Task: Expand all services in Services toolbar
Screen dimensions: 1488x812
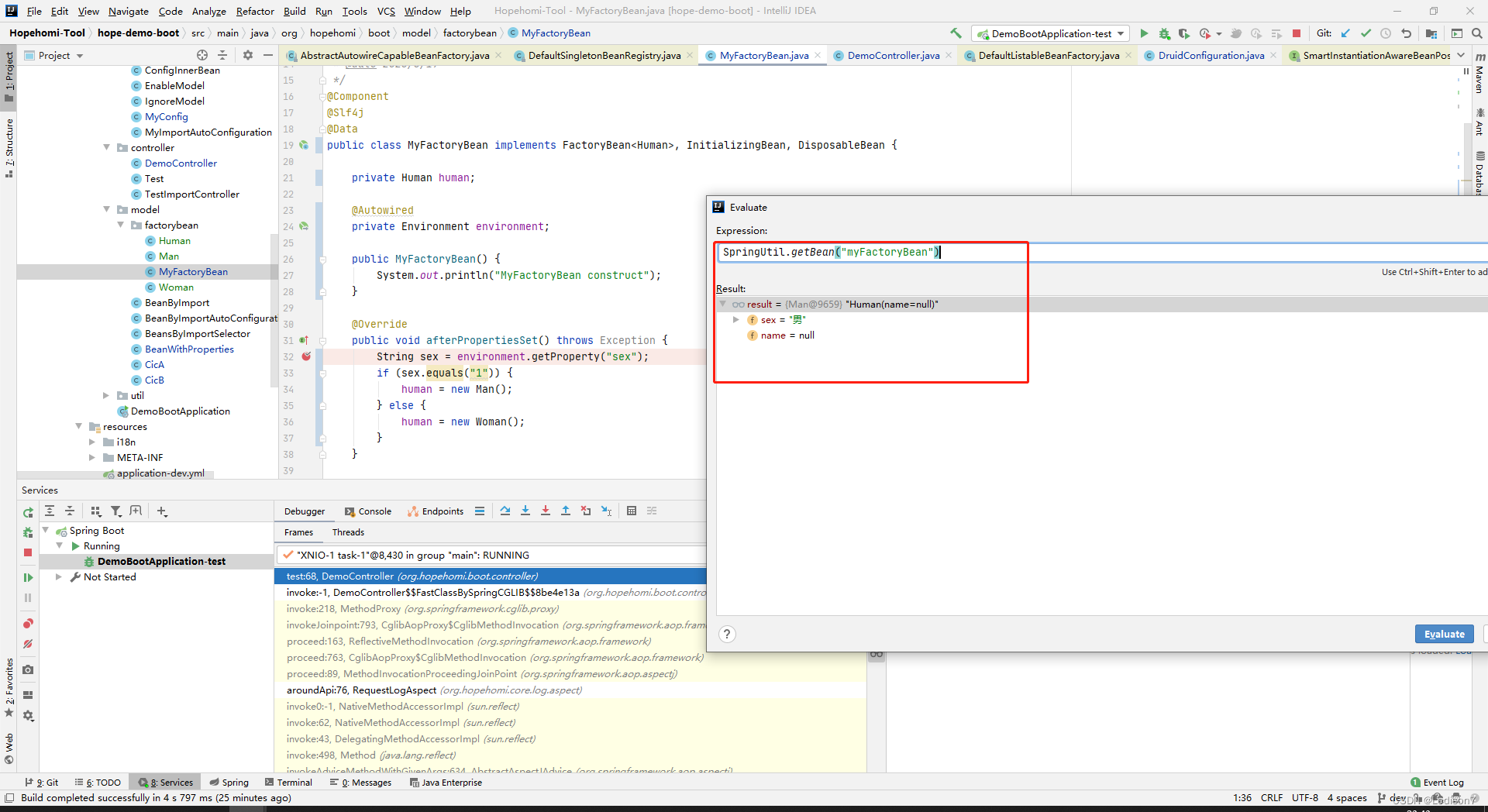Action: [x=50, y=511]
